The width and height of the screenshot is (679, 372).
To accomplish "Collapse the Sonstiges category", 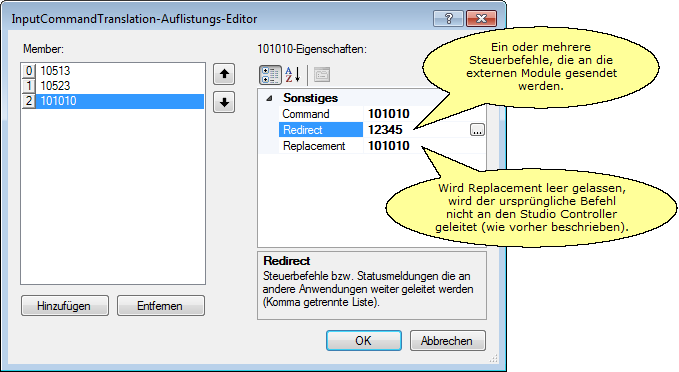I will (269, 98).
